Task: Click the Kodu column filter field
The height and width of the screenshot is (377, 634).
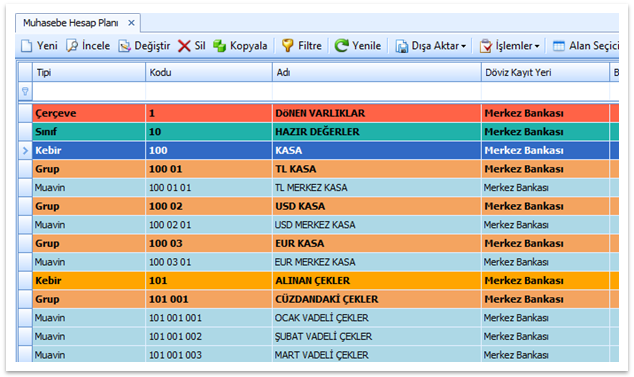Action: pos(209,91)
